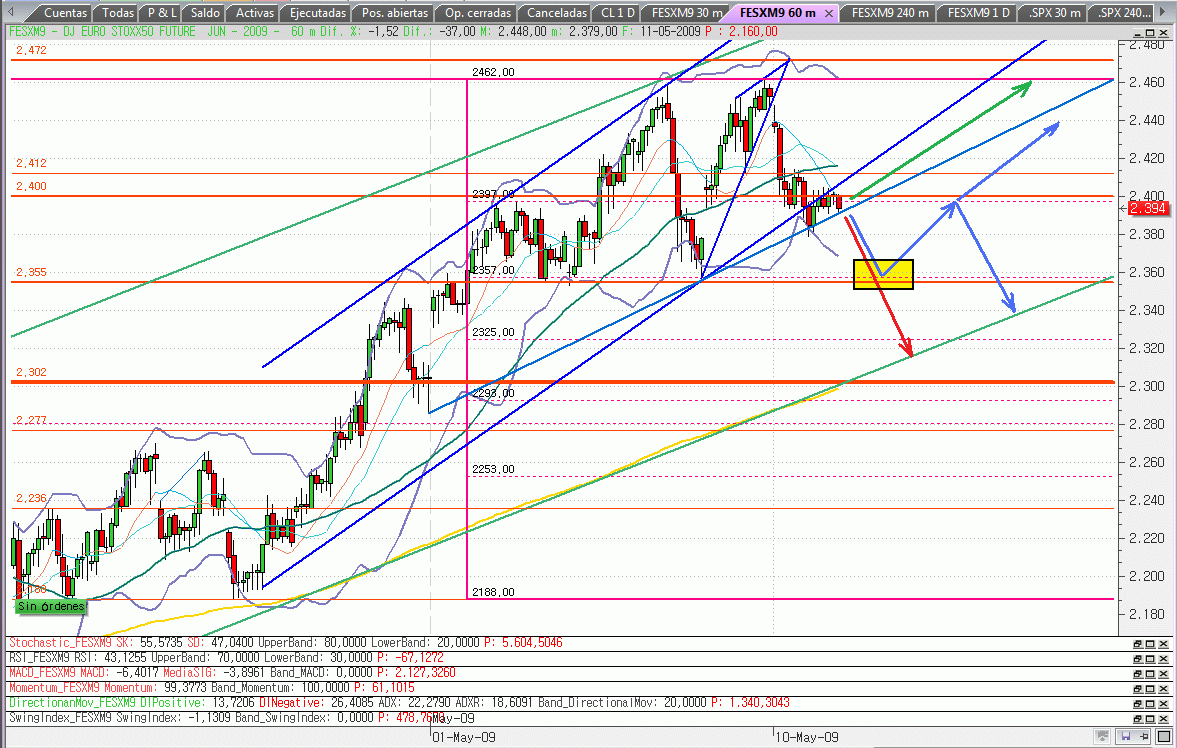Restore the MACD_FESXM9 indicator panel
This screenshot has width=1177, height=748.
tap(1138, 674)
